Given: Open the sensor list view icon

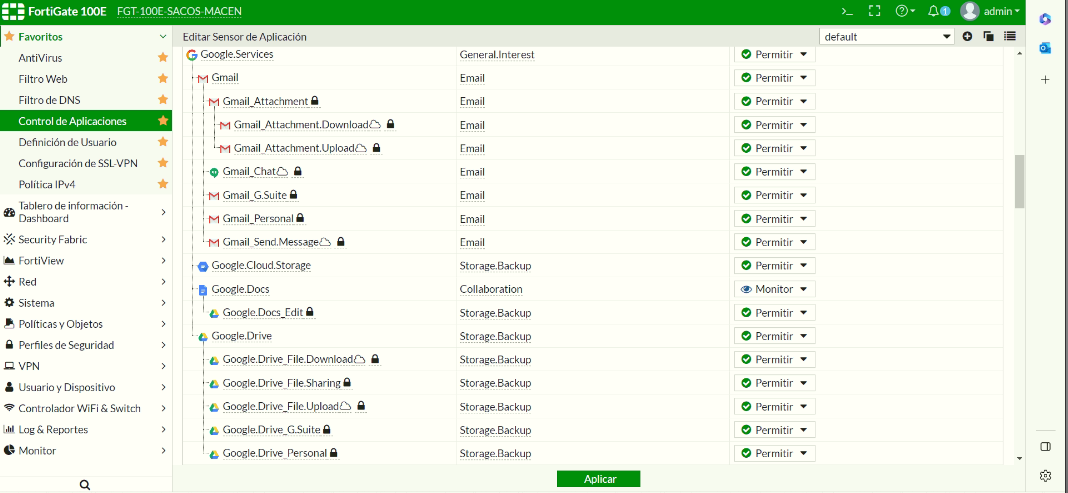Looking at the screenshot, I should click(x=1010, y=37).
